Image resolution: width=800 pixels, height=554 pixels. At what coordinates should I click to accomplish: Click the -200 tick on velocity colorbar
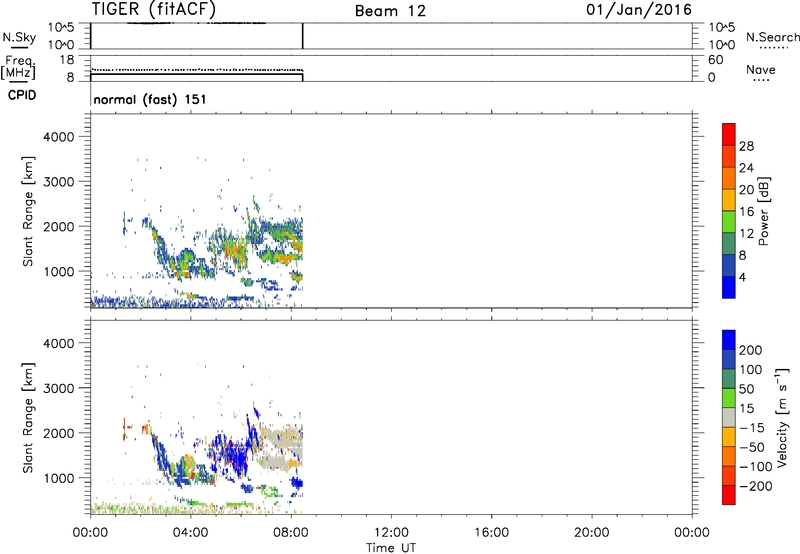756,486
